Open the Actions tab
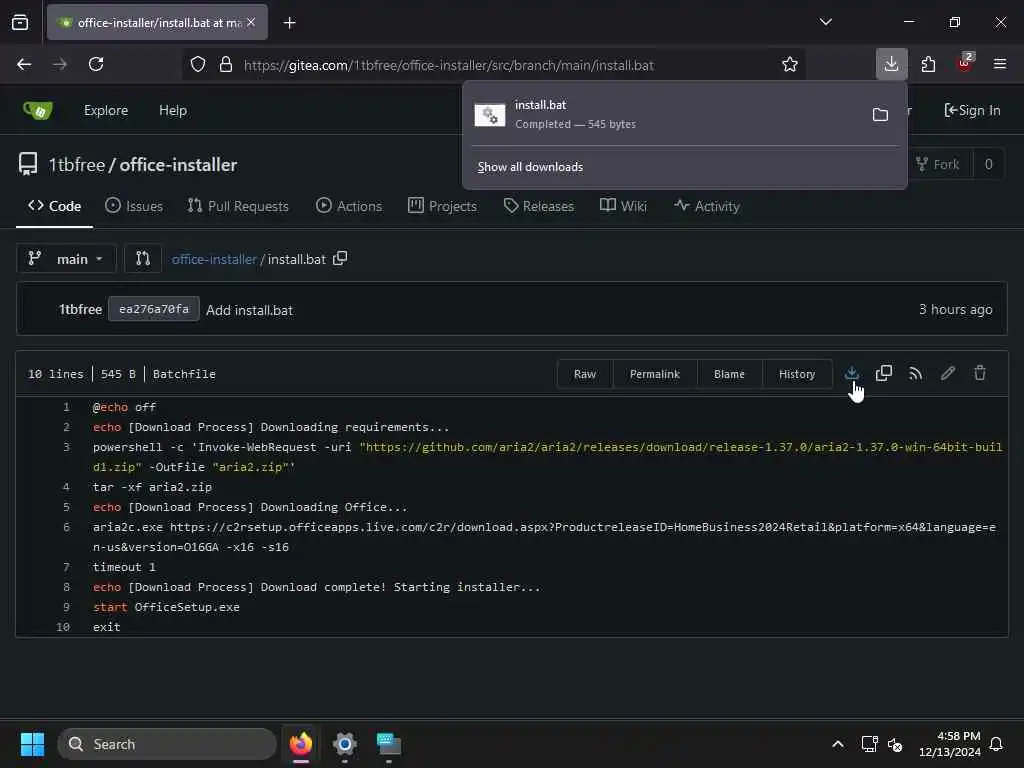This screenshot has width=1024, height=768. (349, 206)
